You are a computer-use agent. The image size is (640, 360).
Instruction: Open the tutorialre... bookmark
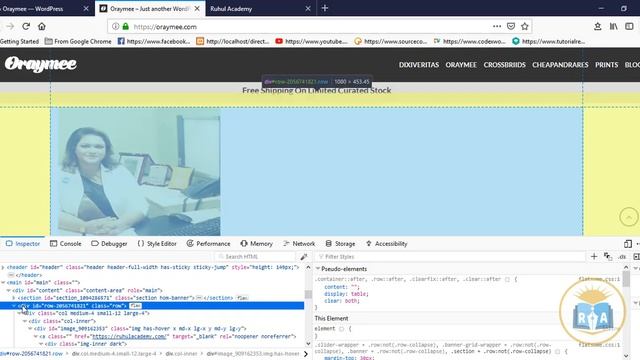point(549,41)
